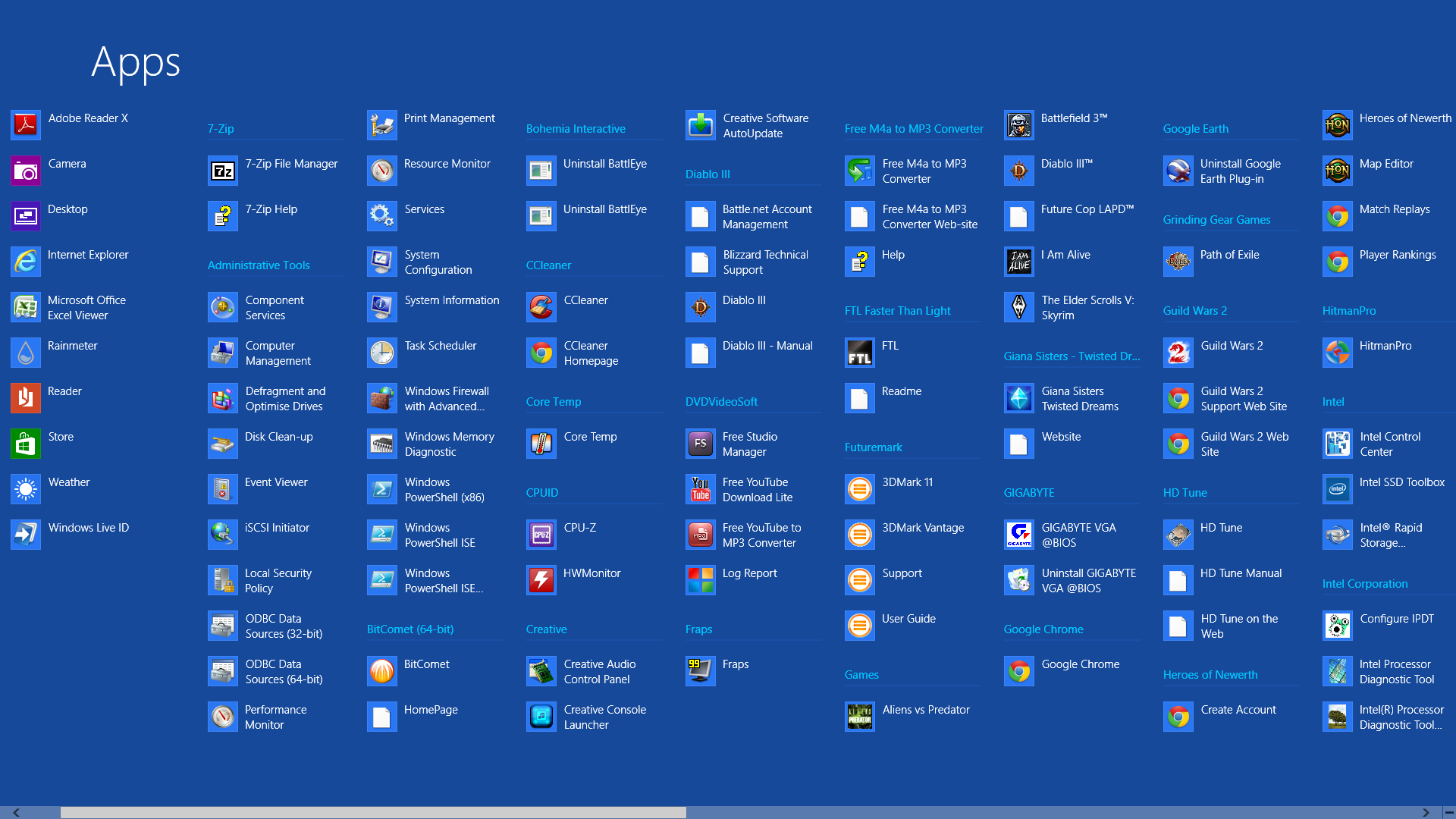Launch Giana Sisters Twisted Dreams icon
Viewport: 1456px width, 819px height.
1019,398
